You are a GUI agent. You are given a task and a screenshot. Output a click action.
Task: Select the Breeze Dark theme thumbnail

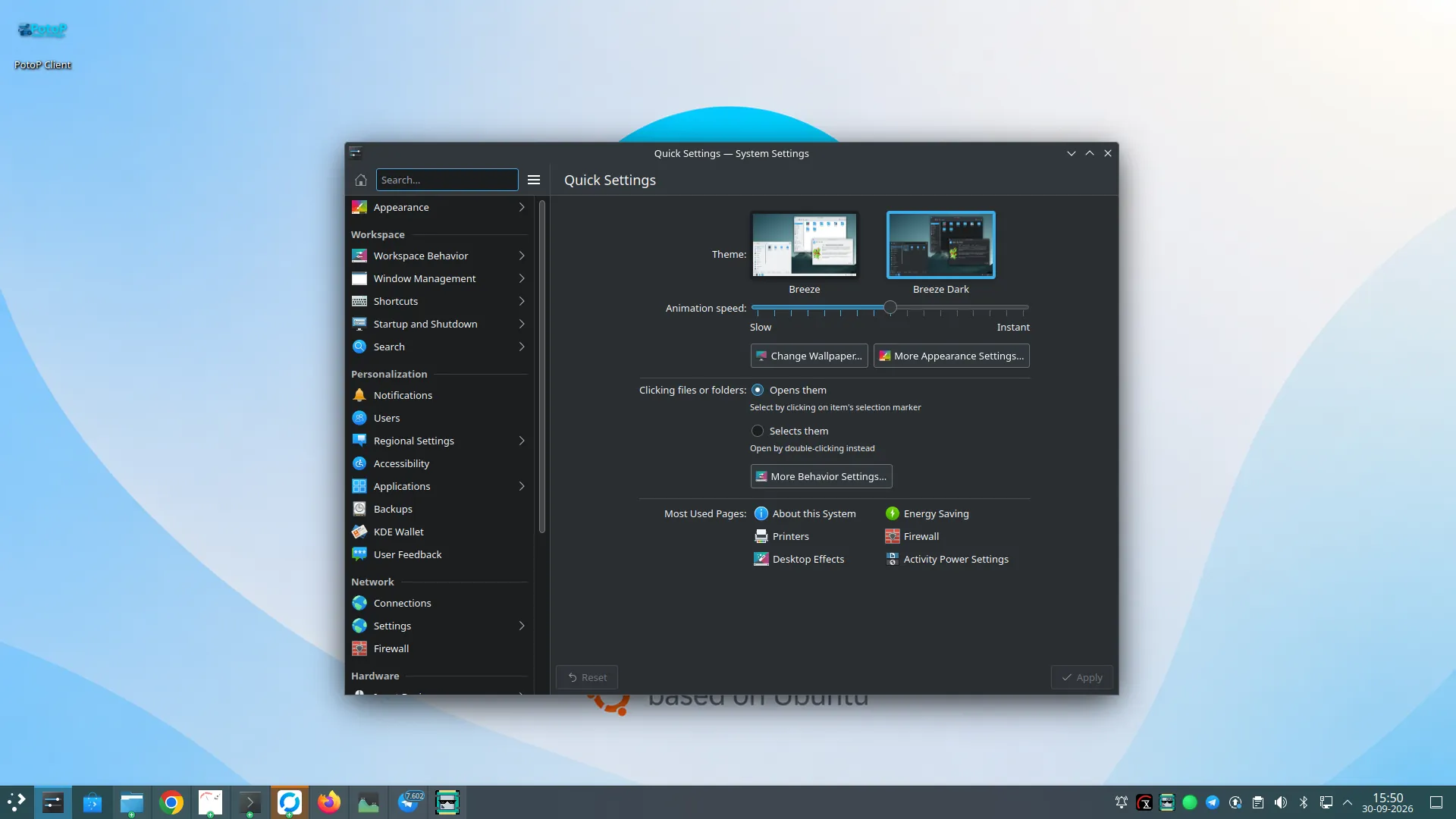pos(941,244)
